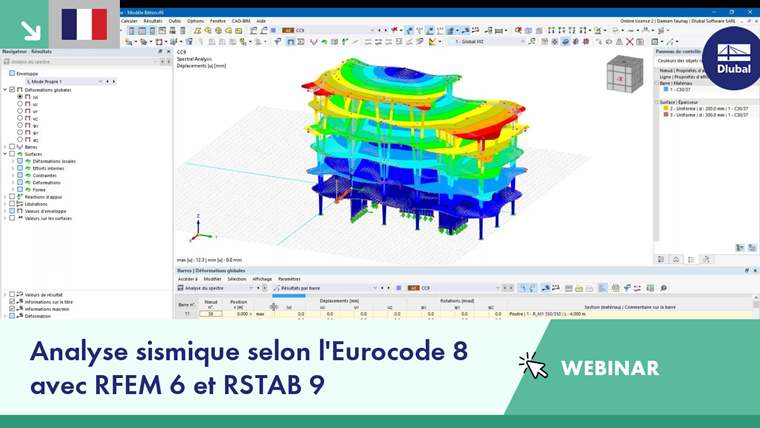The width and height of the screenshot is (760, 428).
Task: Click the yellow swatch for Uniforme 200.0 mm
Action: [666, 109]
